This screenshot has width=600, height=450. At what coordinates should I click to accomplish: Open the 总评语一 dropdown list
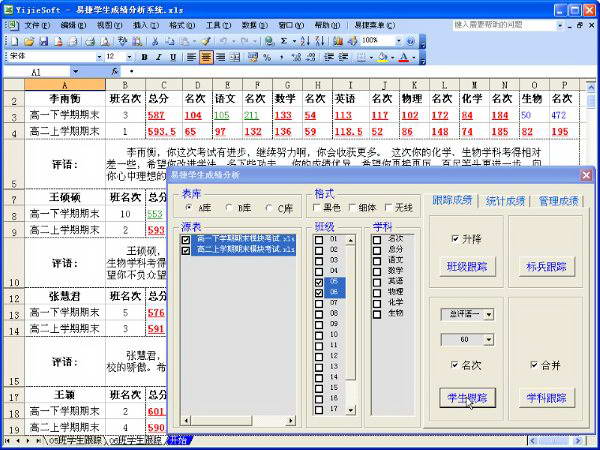tap(488, 314)
